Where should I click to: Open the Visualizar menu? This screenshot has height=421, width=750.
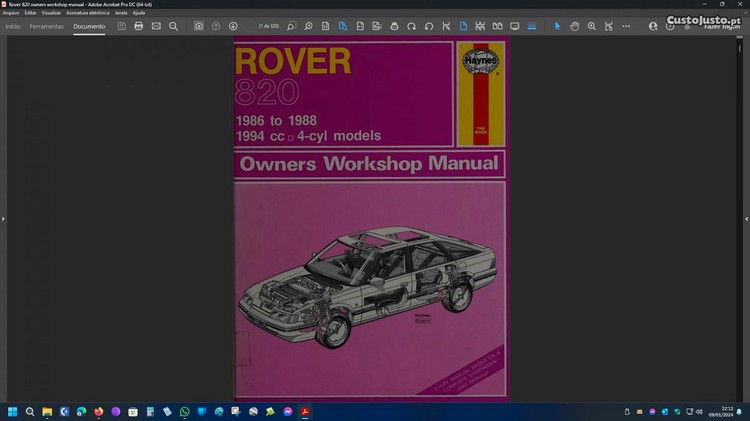pos(52,13)
